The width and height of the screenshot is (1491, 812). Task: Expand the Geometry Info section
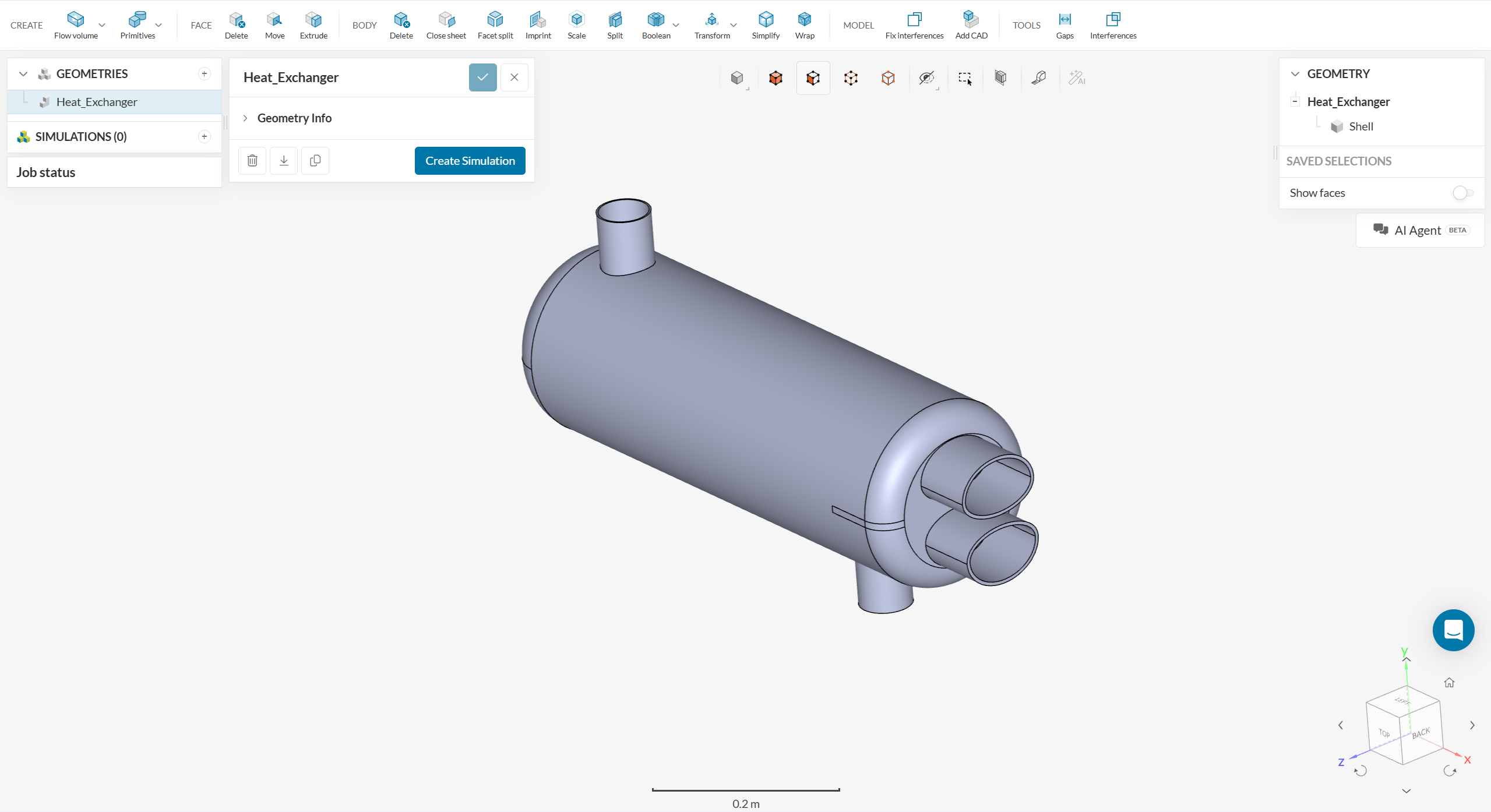coord(245,118)
